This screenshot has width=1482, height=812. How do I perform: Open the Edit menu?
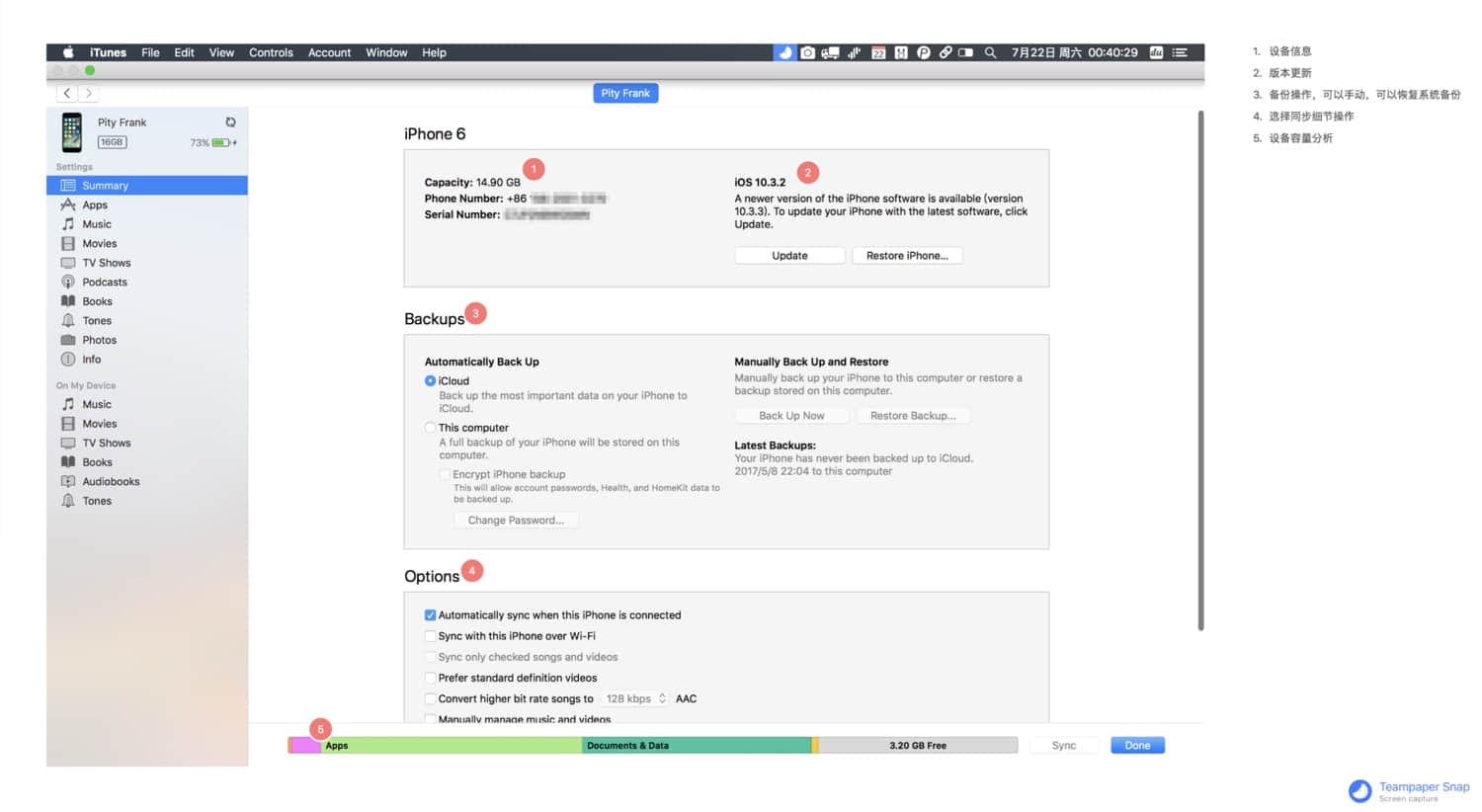(184, 52)
